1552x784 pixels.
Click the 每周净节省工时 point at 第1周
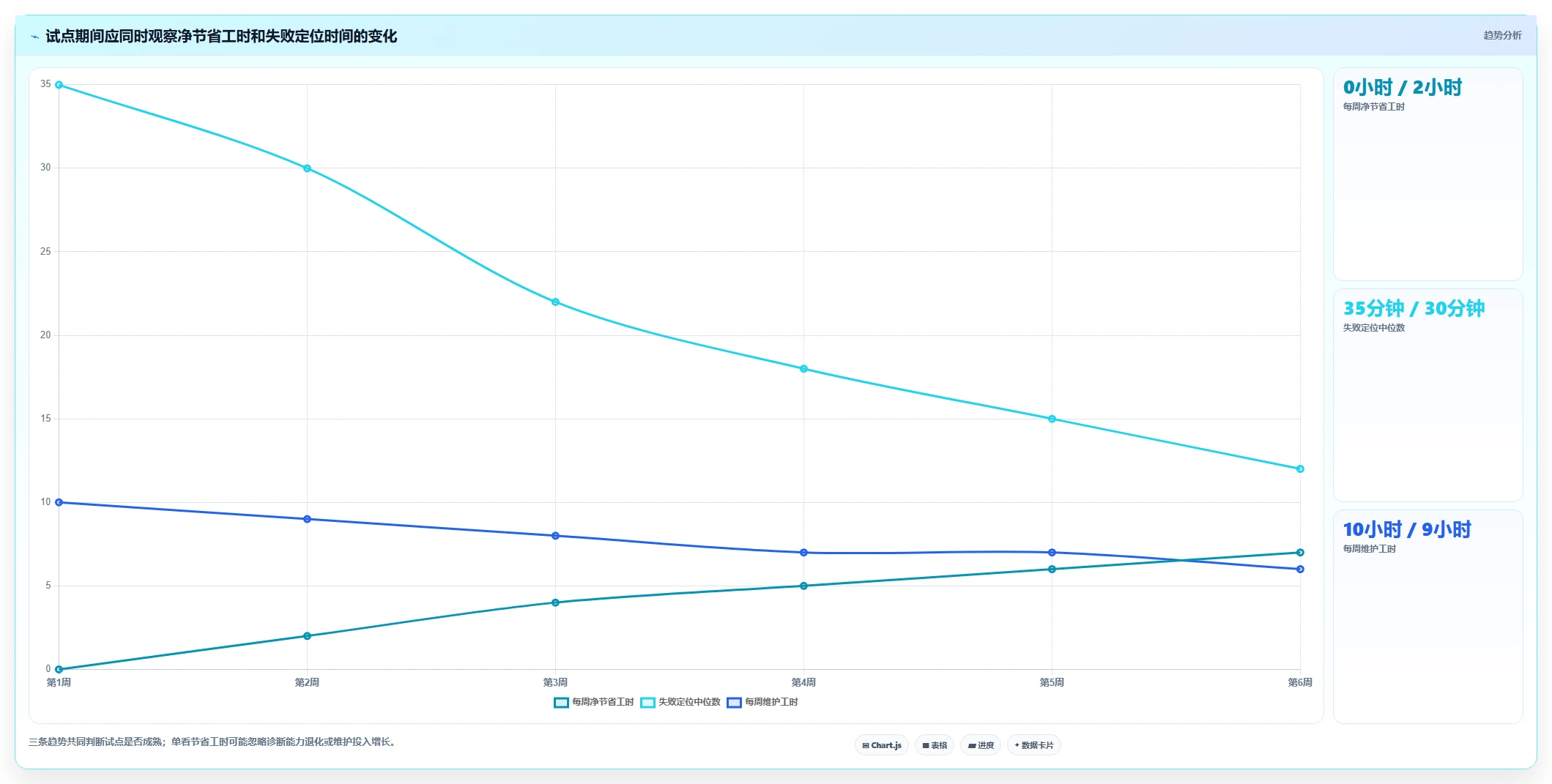pos(59,669)
